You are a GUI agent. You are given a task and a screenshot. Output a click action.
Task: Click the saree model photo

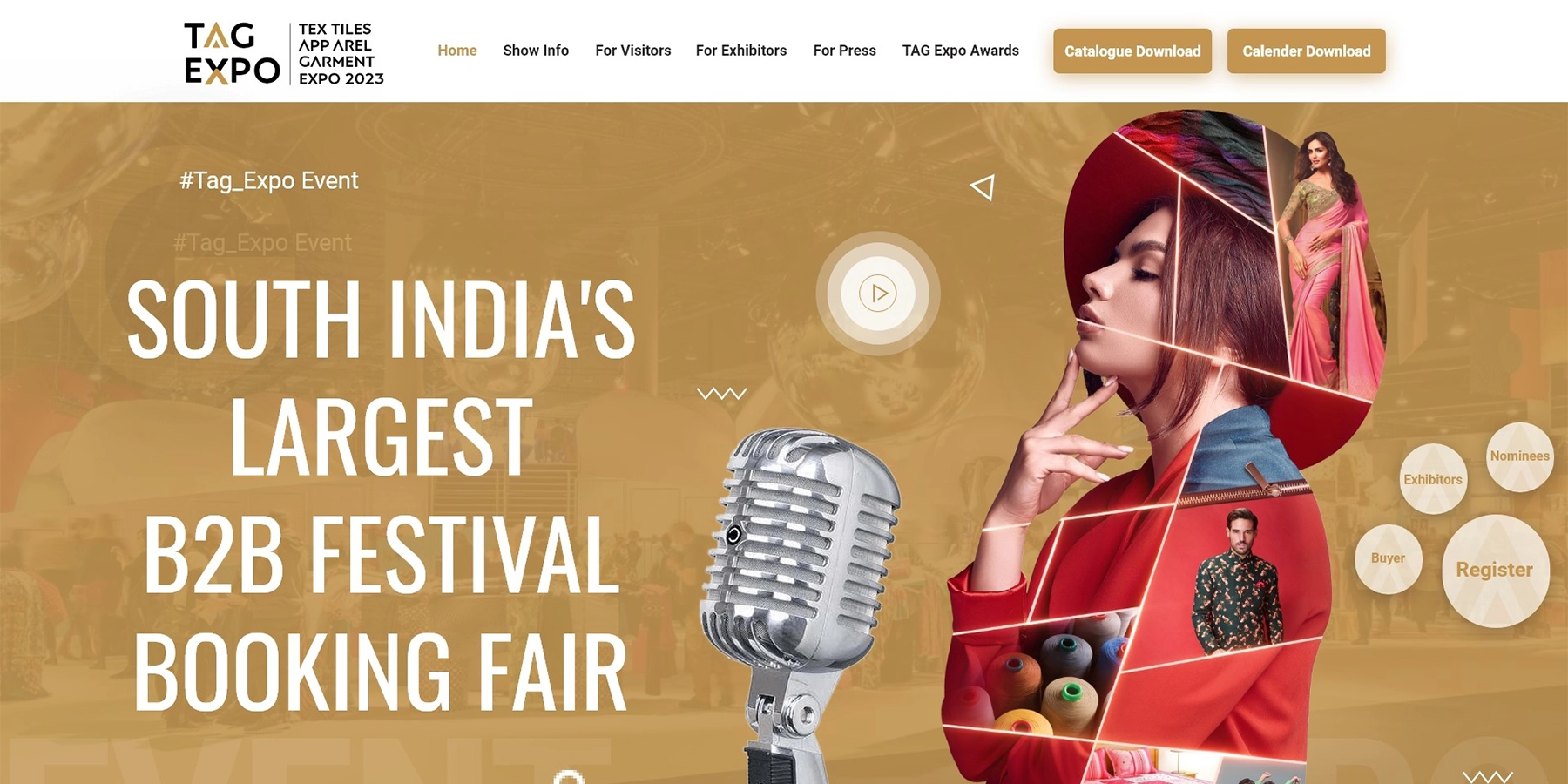[1324, 261]
